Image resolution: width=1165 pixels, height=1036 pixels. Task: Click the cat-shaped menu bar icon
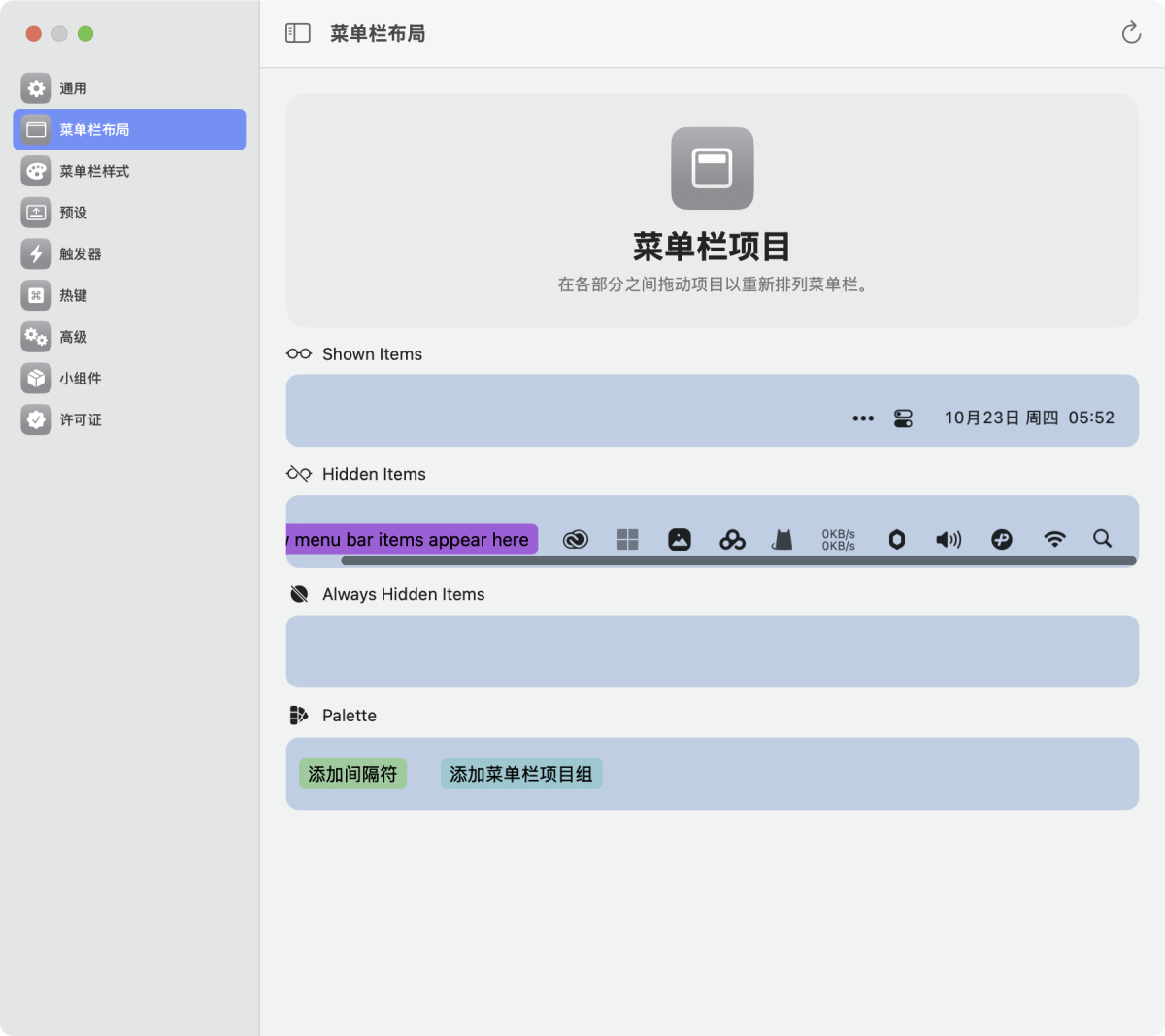782,539
